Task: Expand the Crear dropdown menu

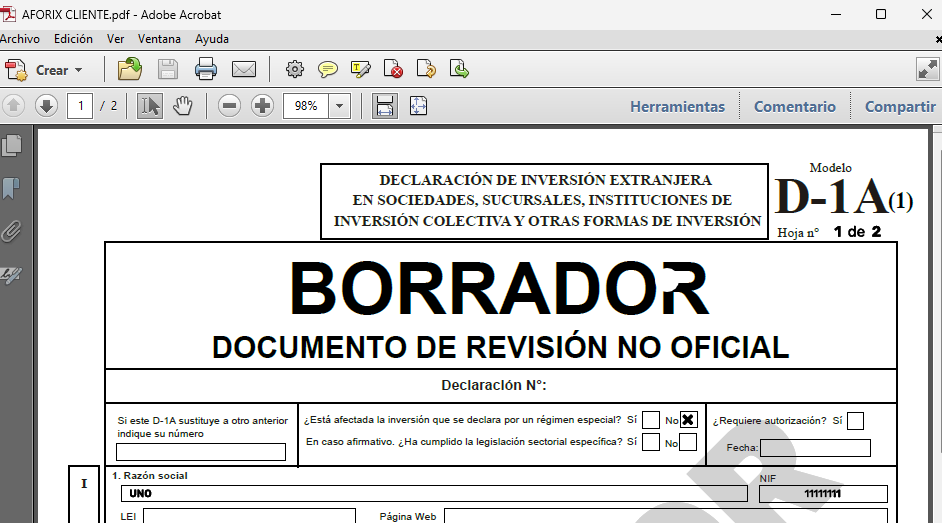Action: click(78, 71)
